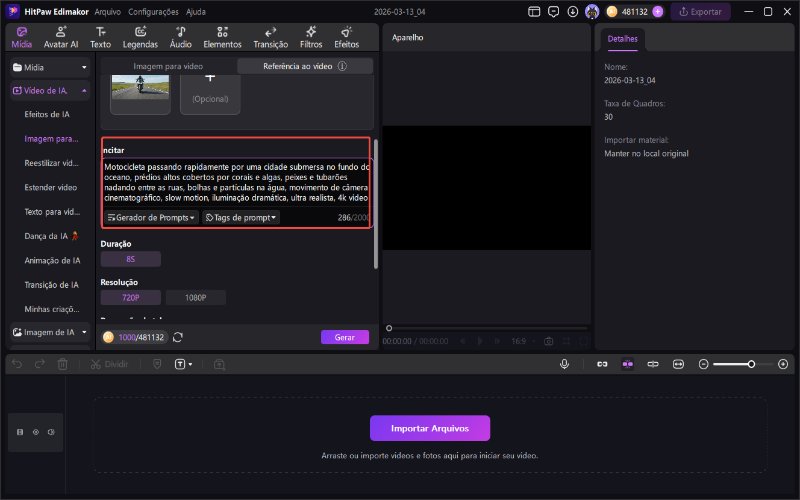The image size is (800, 500).
Task: Open the Gerador de Prompts dropdown
Action: click(151, 217)
